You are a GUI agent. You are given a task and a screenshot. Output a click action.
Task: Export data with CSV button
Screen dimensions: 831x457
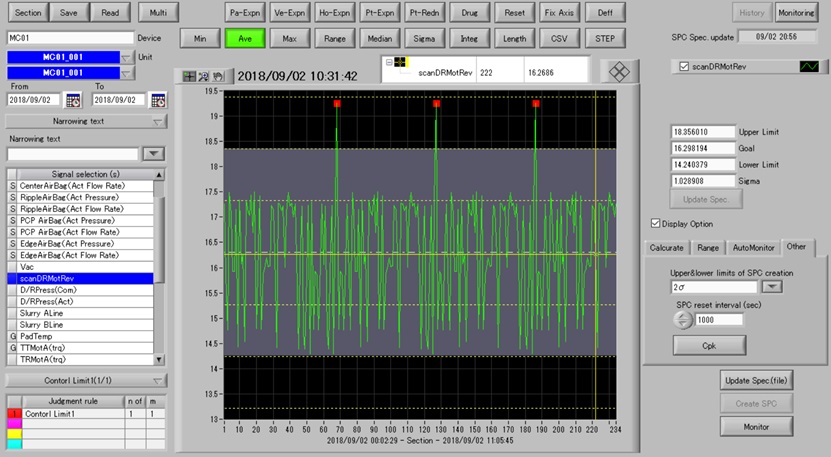(559, 39)
